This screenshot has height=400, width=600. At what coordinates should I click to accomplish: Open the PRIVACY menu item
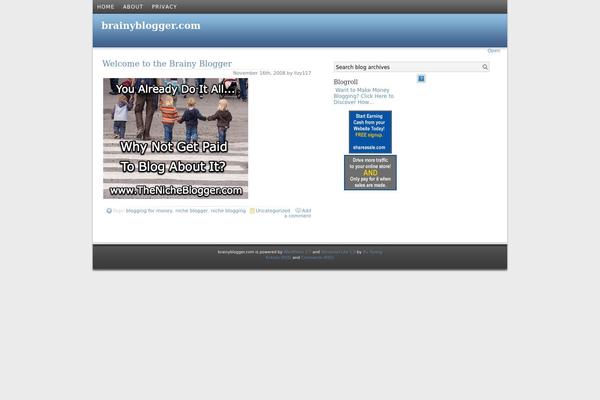tap(164, 7)
